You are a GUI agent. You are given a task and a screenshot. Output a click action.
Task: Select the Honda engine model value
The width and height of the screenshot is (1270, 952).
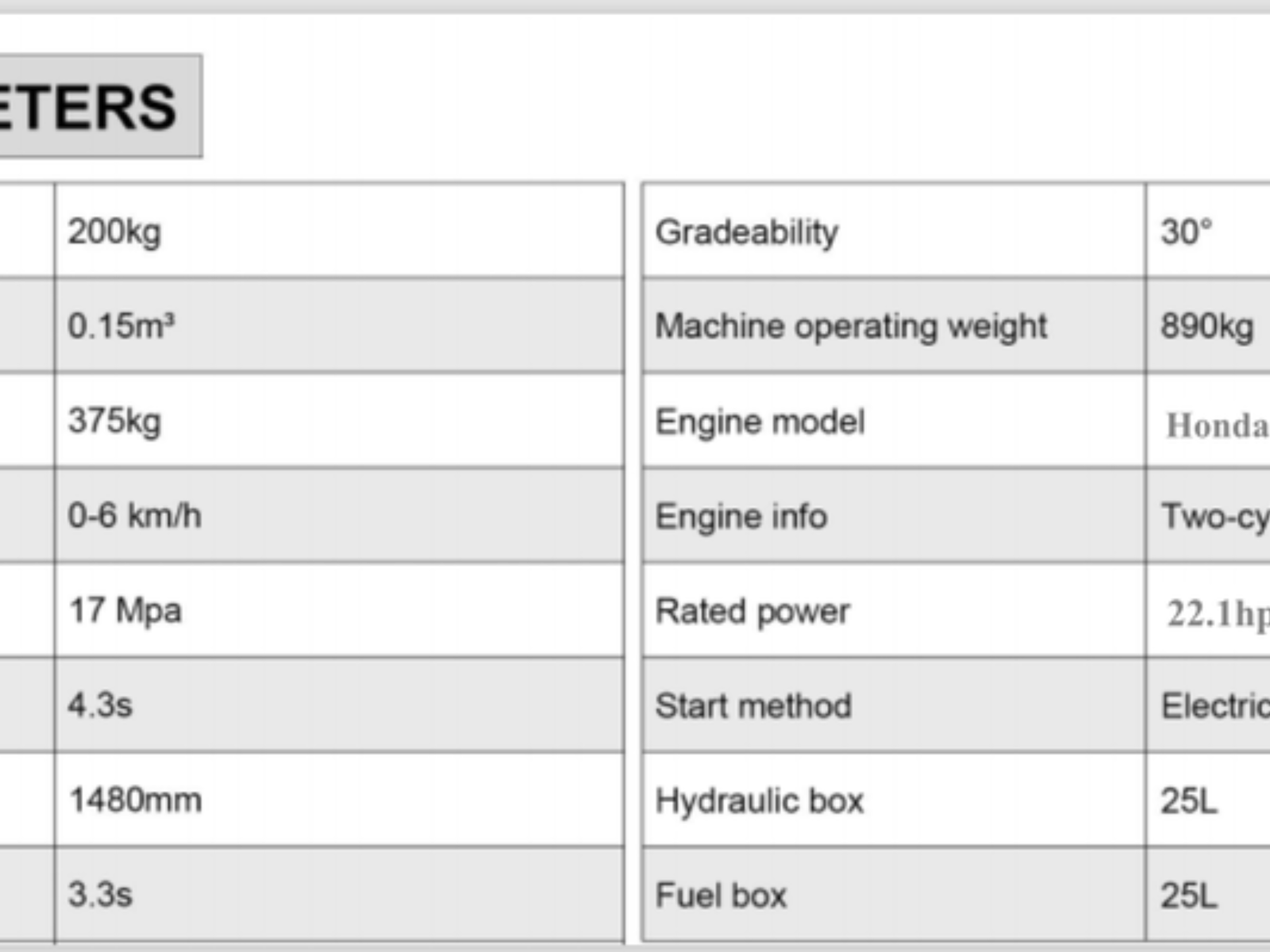[x=1216, y=425]
